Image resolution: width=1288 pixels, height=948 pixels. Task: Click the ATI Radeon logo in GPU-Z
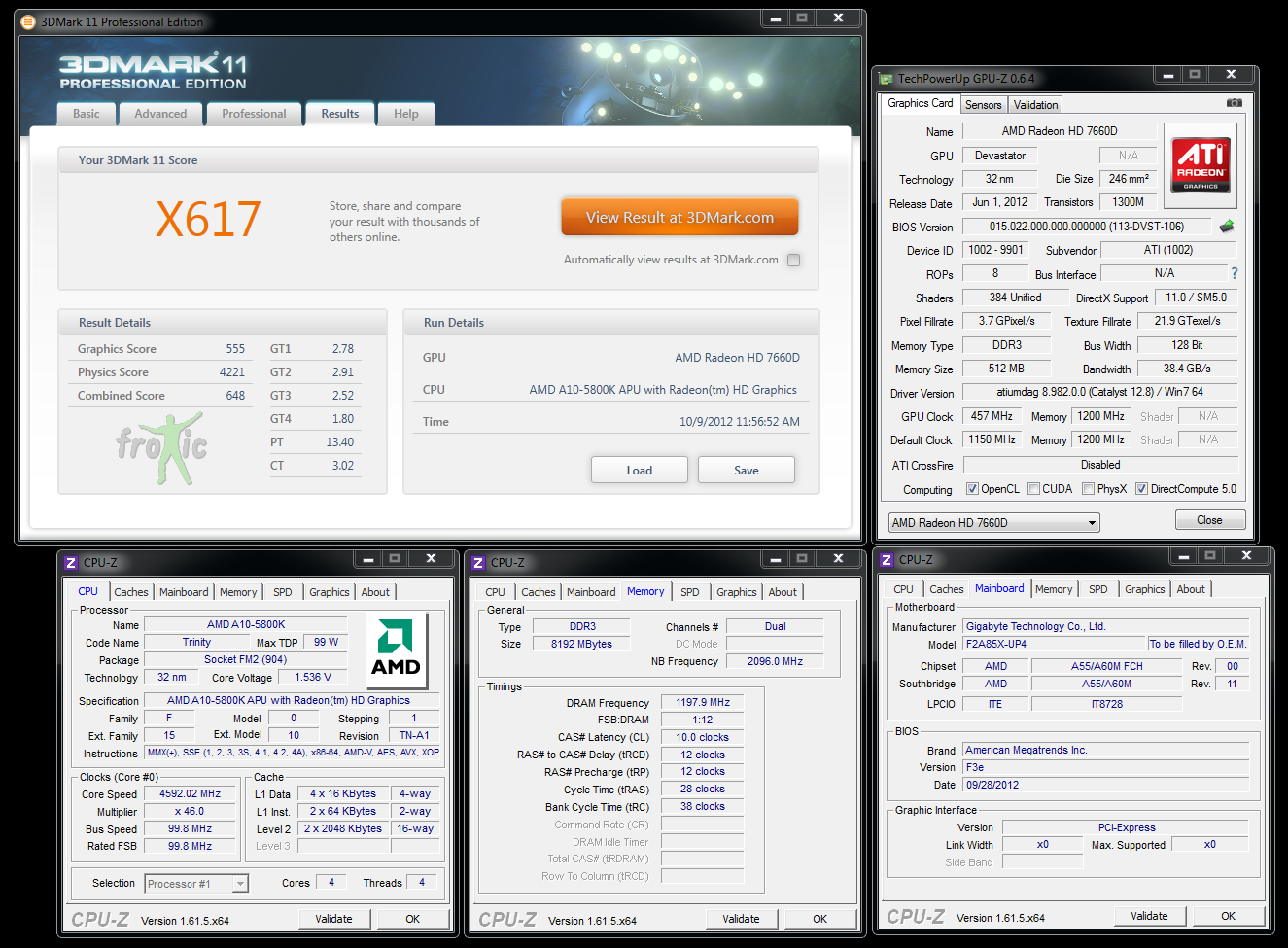coord(1201,165)
